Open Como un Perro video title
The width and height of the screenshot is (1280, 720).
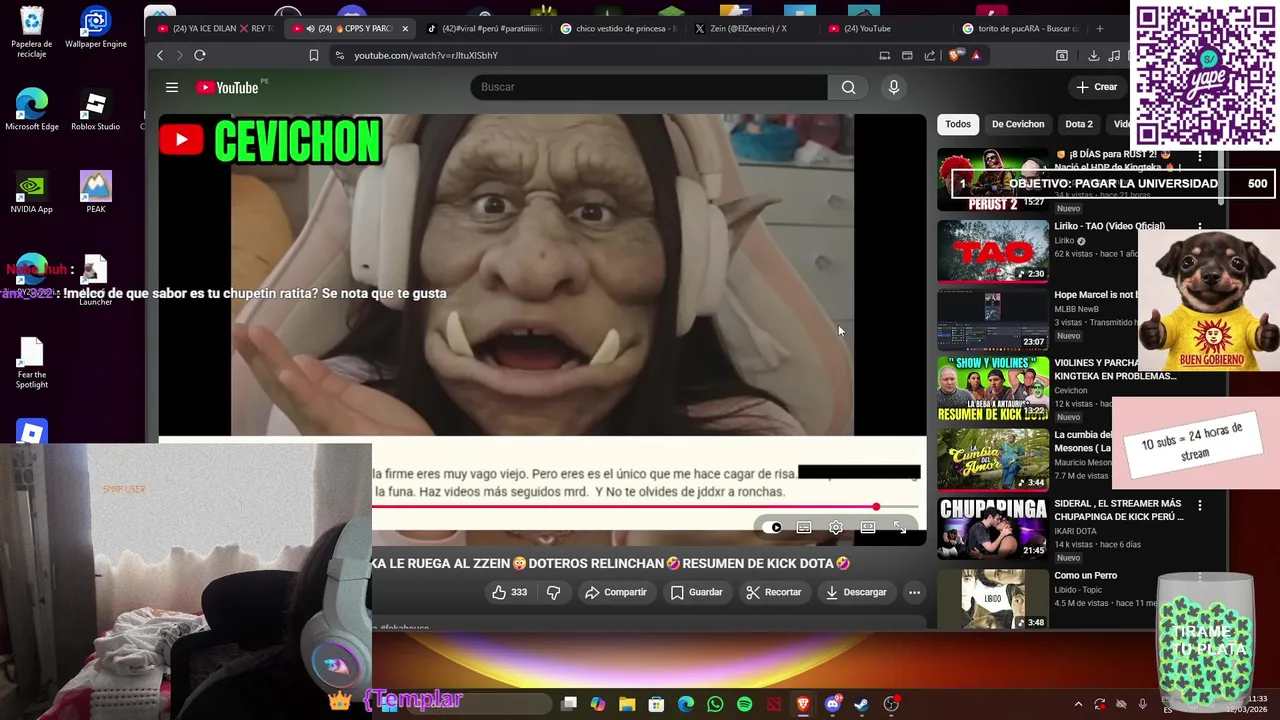tap(1085, 575)
